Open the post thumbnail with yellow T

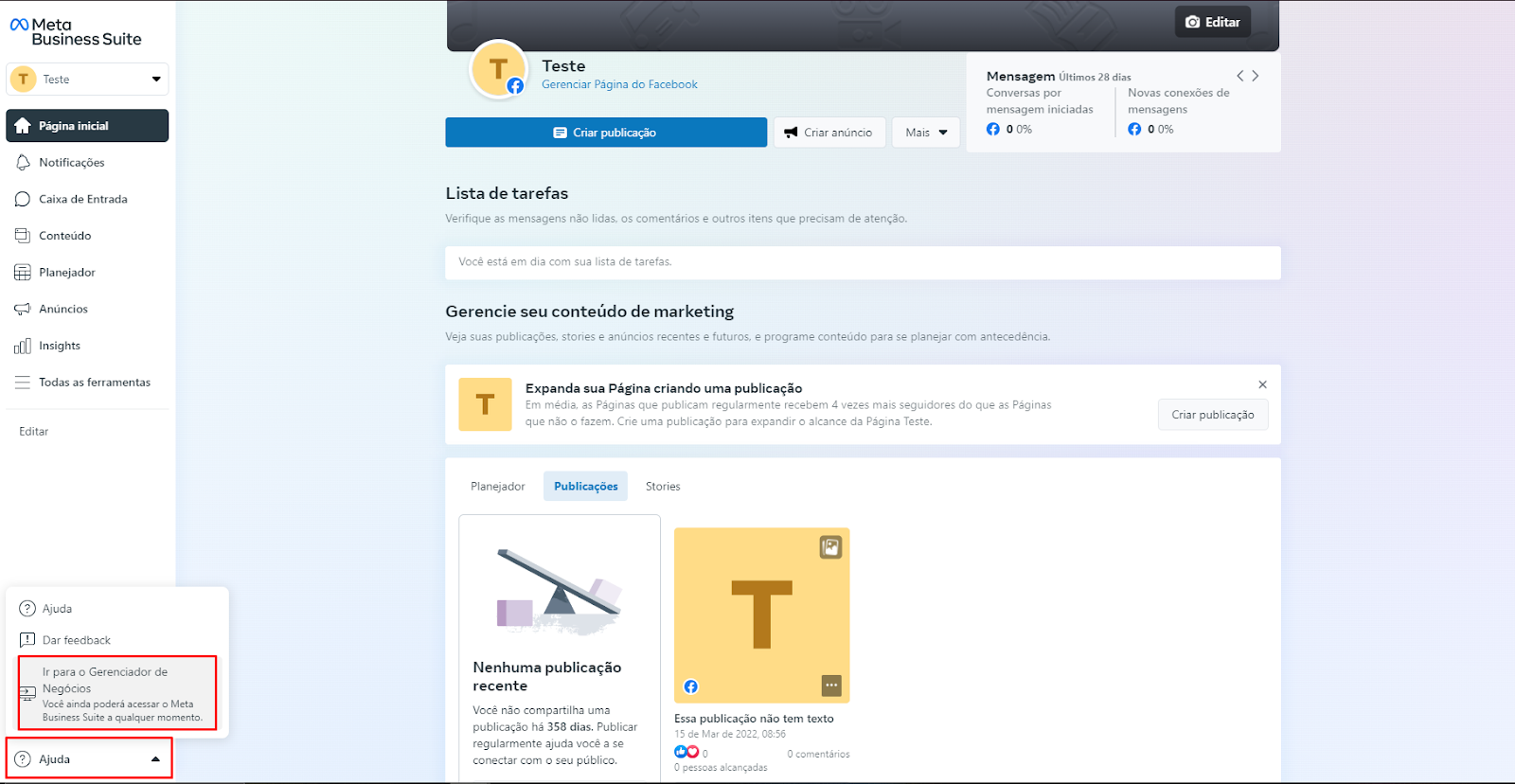[762, 615]
